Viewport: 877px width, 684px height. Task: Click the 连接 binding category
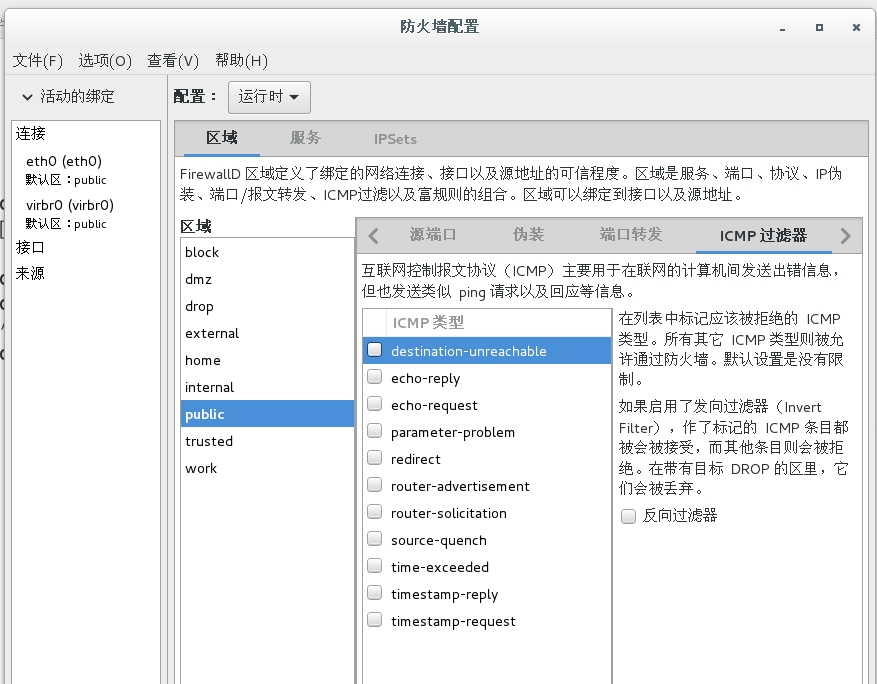(30, 133)
